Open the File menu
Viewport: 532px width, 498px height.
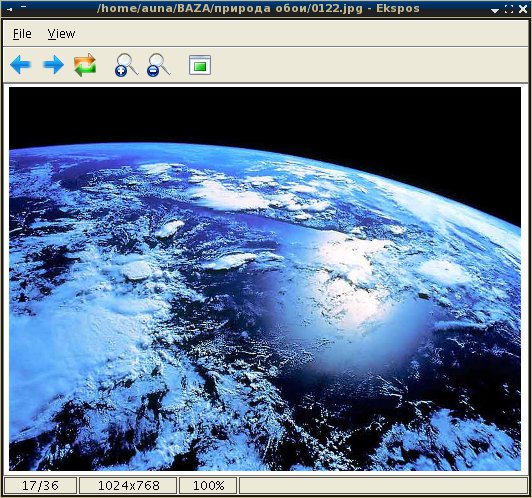(x=22, y=34)
